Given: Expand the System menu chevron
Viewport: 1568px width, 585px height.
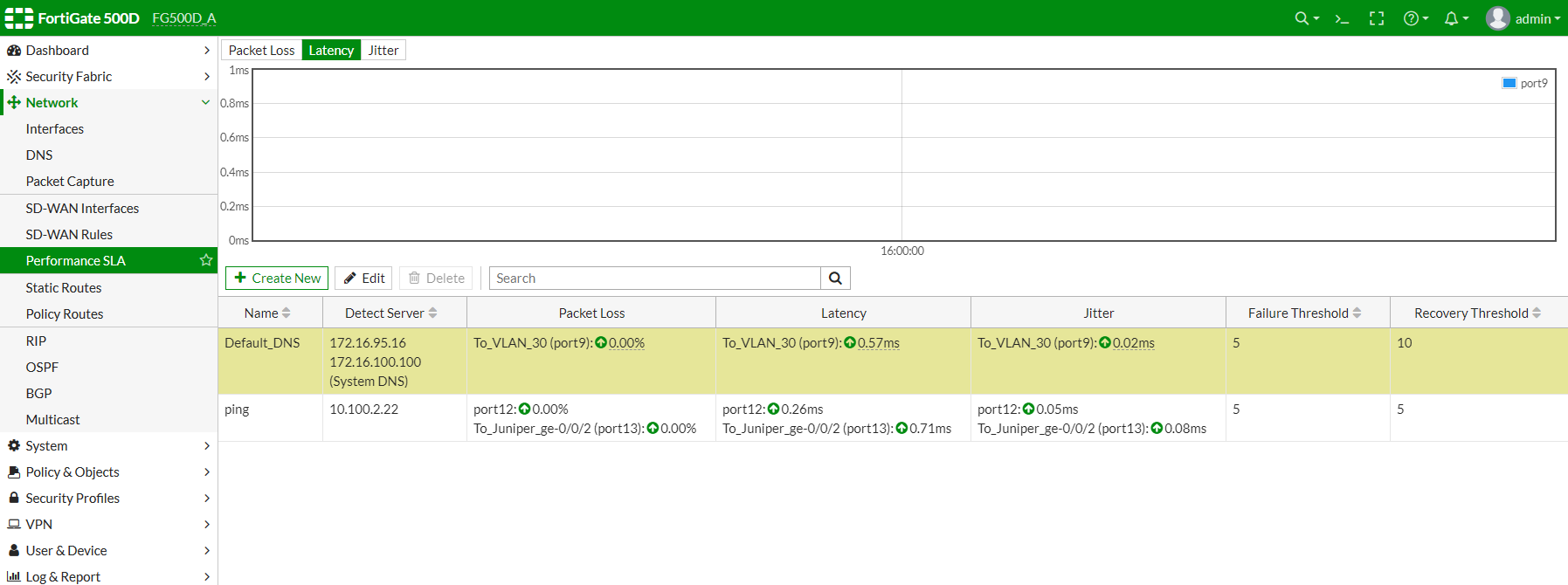Looking at the screenshot, I should click(x=207, y=445).
